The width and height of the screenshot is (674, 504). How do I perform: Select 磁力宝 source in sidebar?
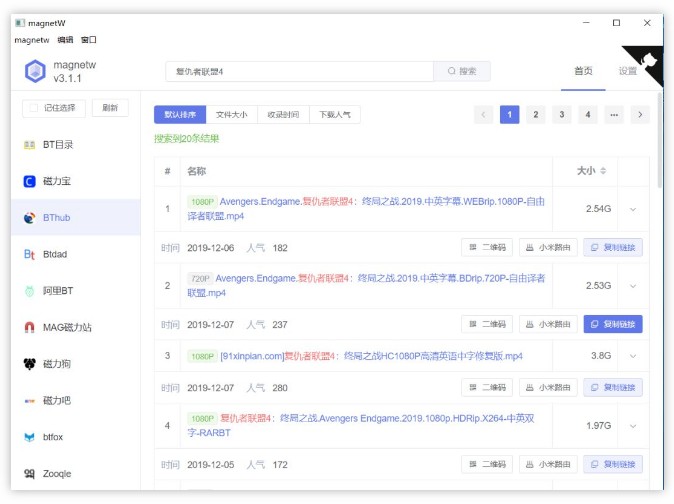tap(76, 181)
